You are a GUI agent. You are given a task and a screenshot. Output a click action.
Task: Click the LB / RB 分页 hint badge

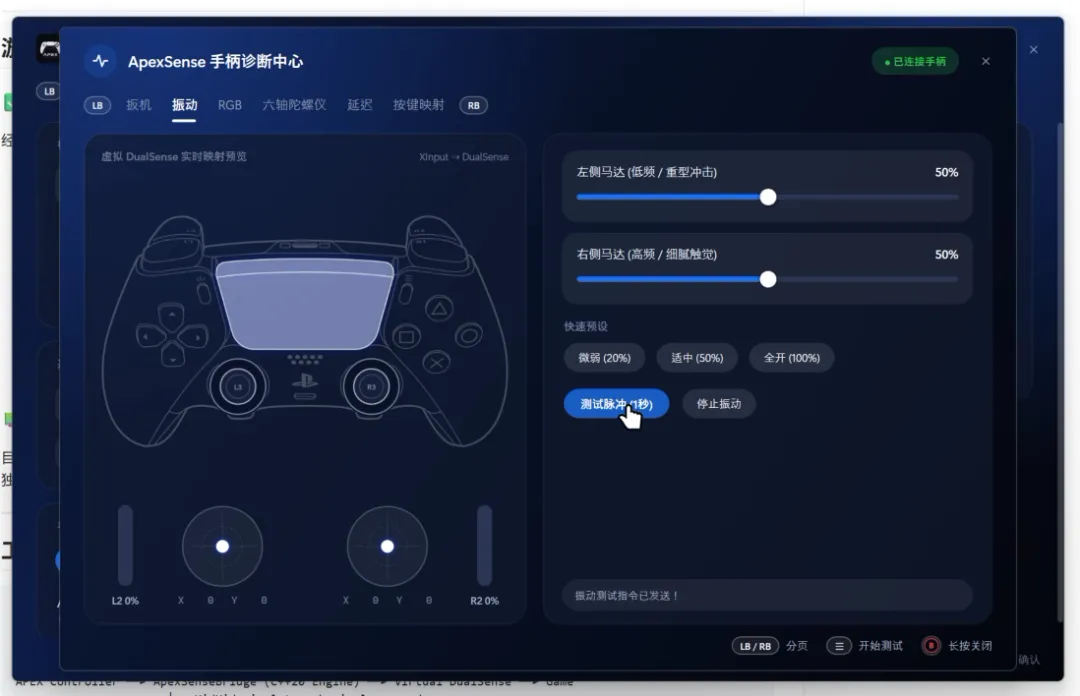(755, 646)
